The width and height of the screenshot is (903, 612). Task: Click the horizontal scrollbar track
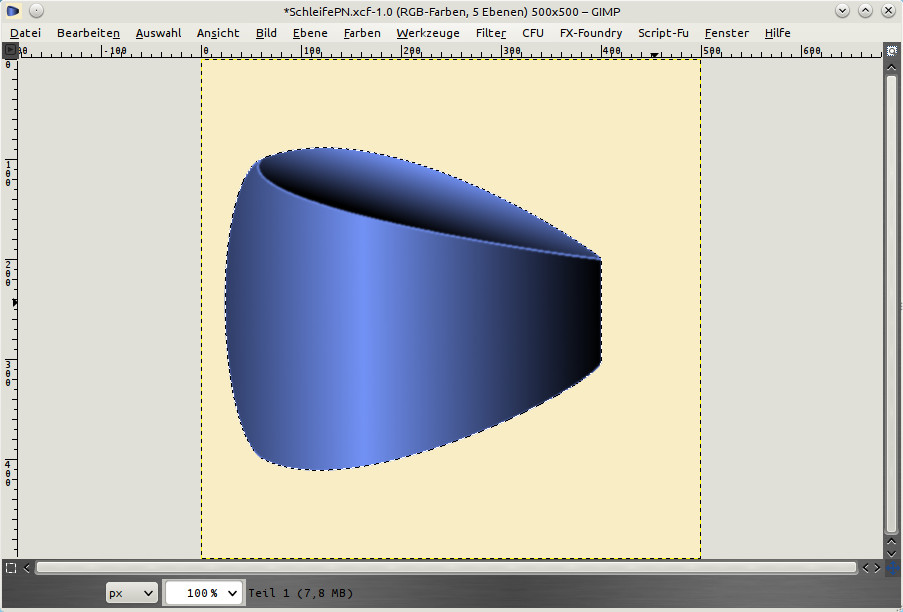[x=450, y=567]
